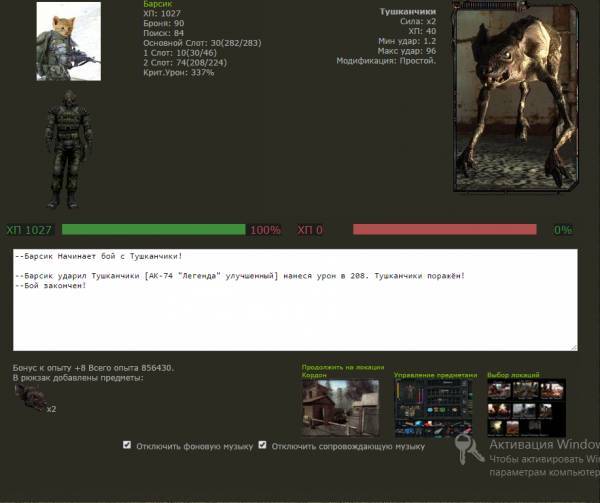Click the Броня: 90 stat text

click(163, 23)
